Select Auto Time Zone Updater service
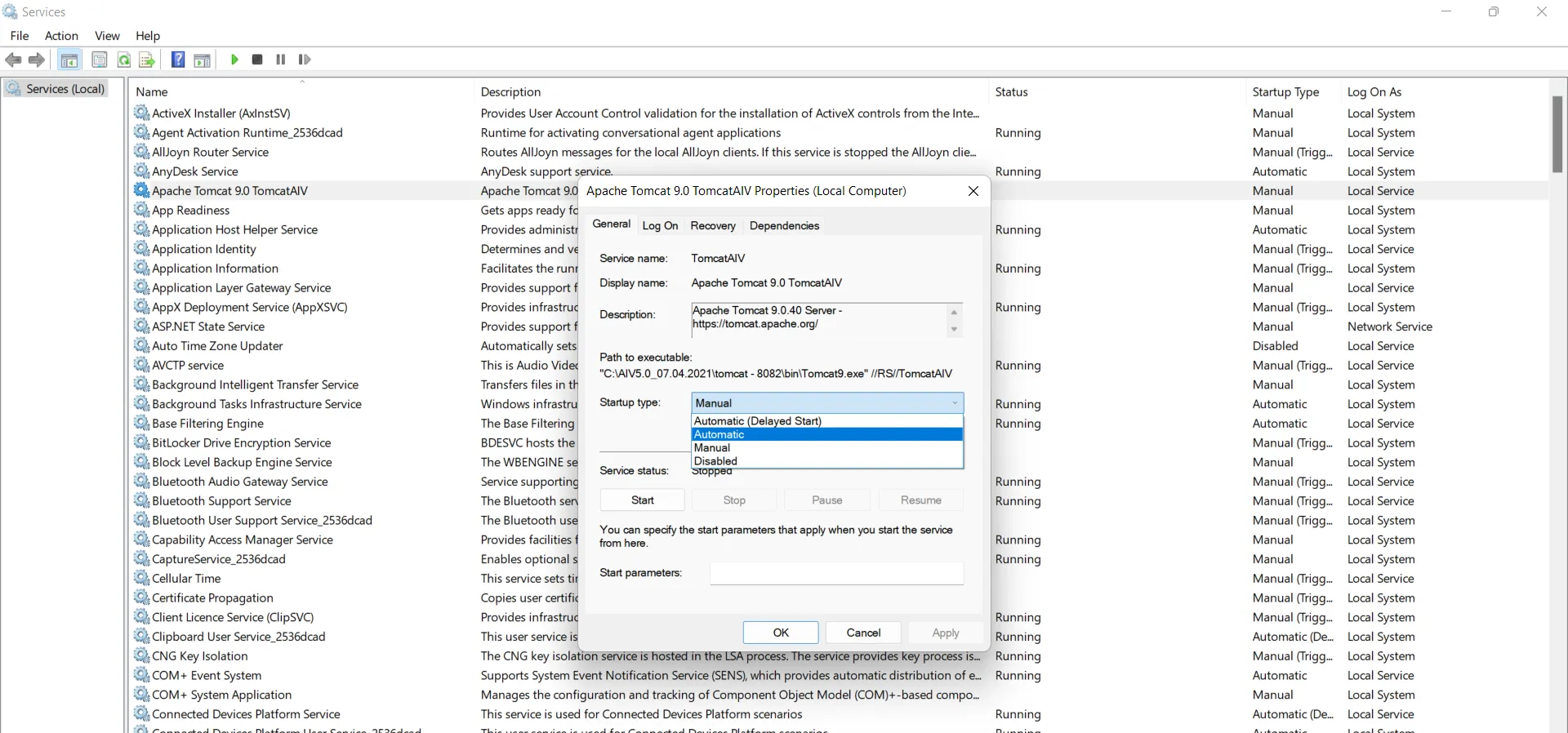1568x733 pixels. point(840,345)
